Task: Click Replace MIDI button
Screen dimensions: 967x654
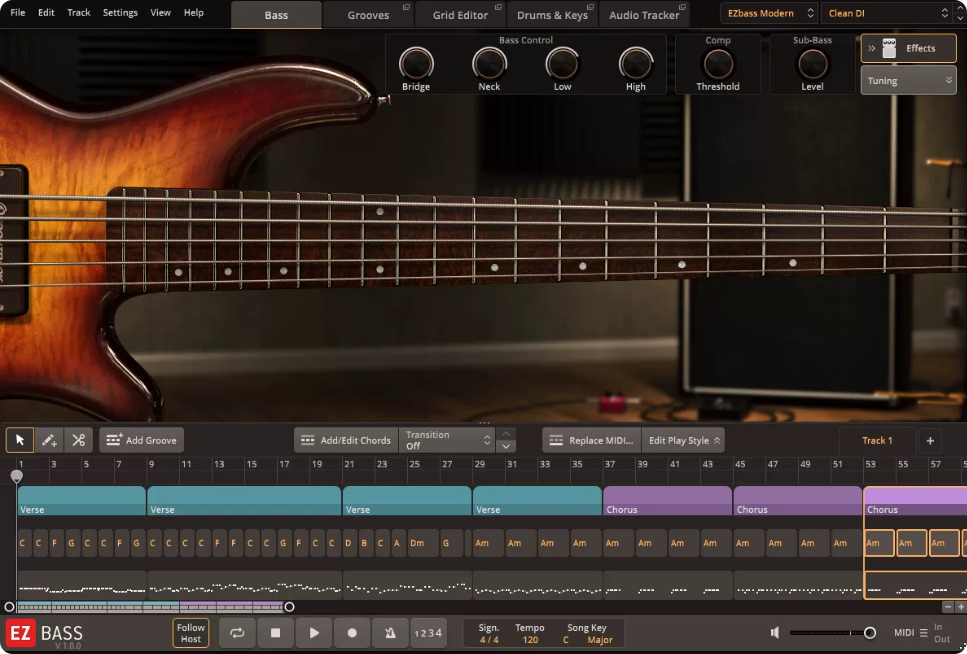Action: [x=592, y=441]
